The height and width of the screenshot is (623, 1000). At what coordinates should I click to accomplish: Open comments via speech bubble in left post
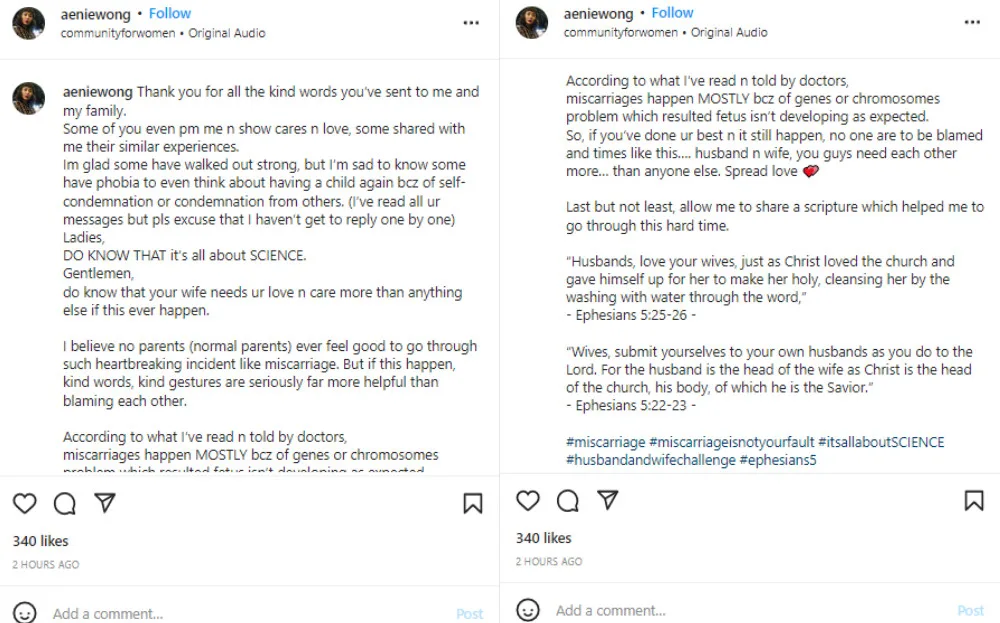click(65, 504)
